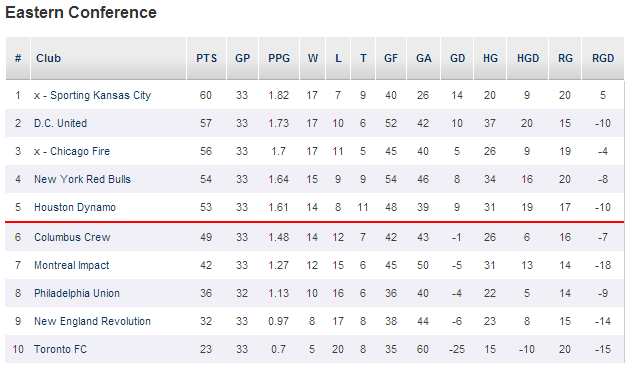631x370 pixels.
Task: Click New England Revolution team name
Action: point(92,321)
